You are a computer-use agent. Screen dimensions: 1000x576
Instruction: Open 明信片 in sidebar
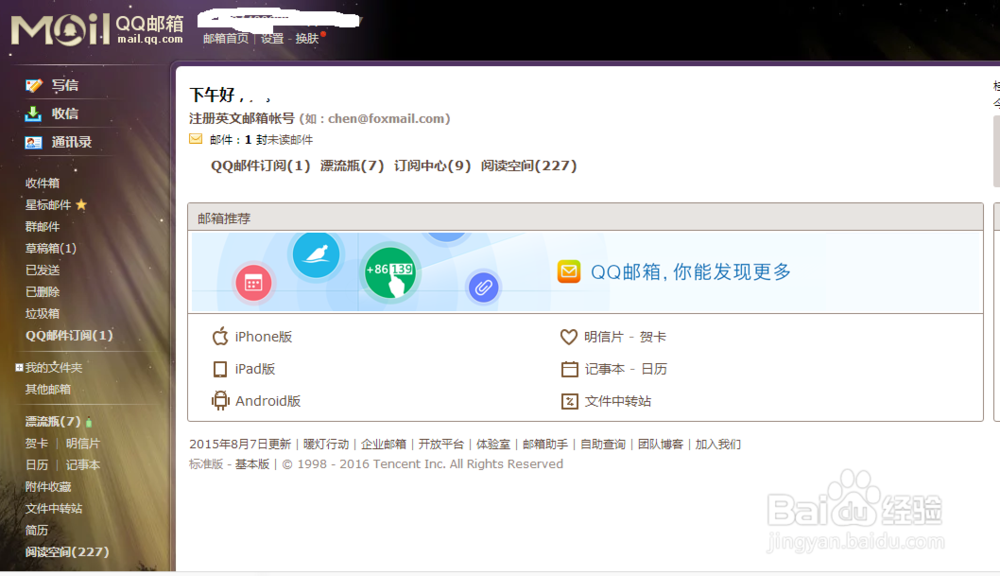coord(83,443)
